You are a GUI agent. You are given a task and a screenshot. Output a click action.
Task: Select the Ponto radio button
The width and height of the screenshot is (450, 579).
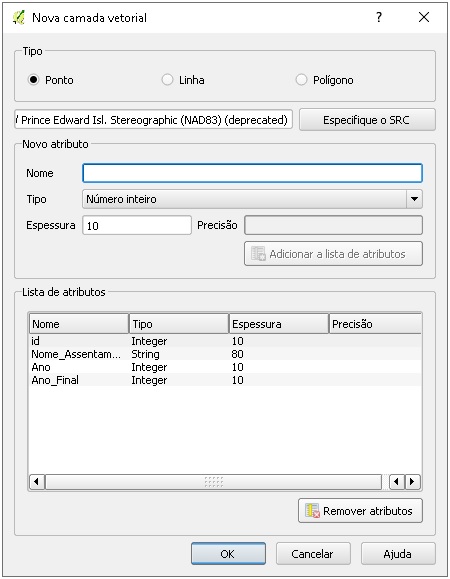pyautogui.click(x=33, y=80)
